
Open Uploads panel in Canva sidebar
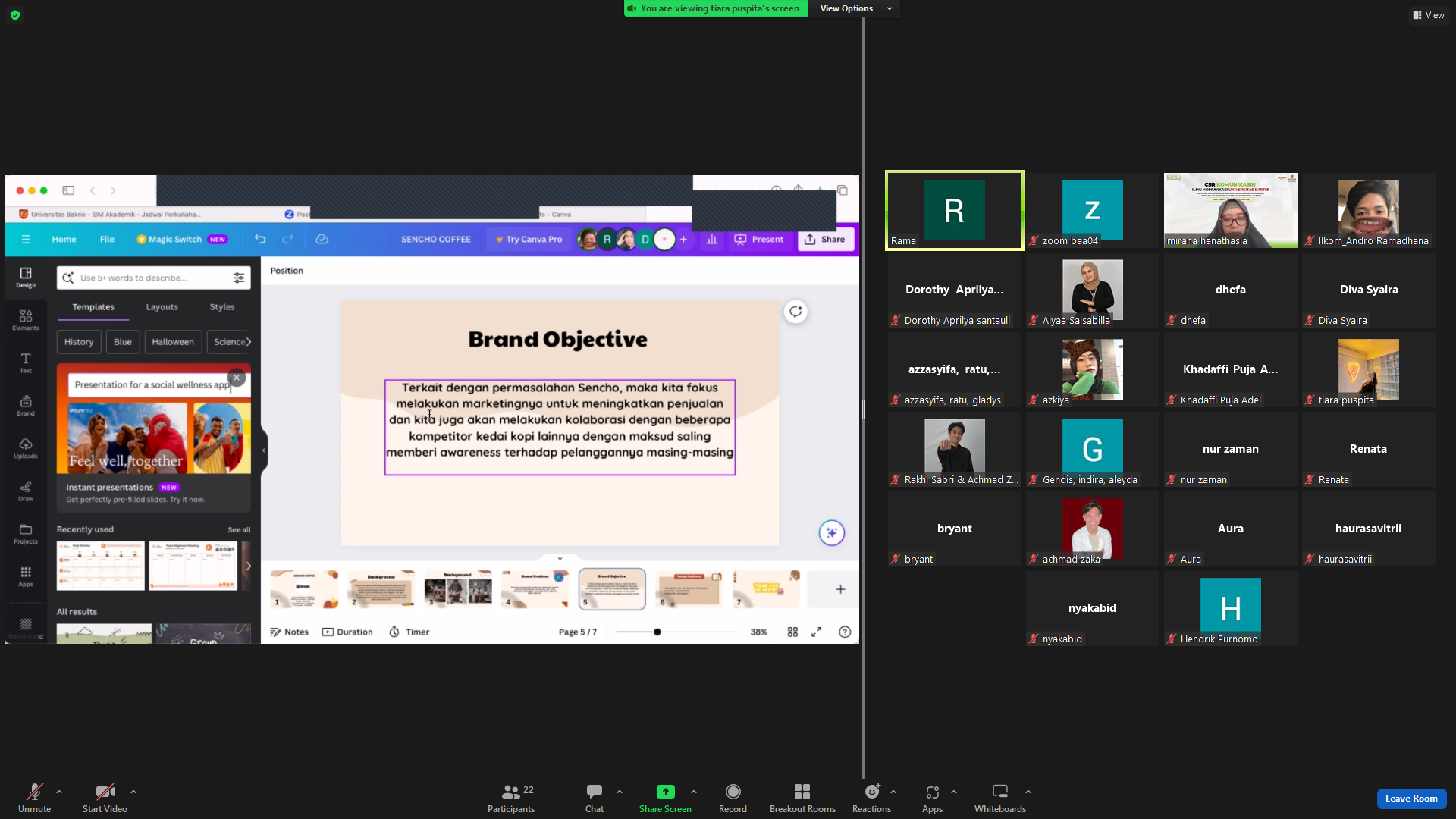[x=26, y=448]
